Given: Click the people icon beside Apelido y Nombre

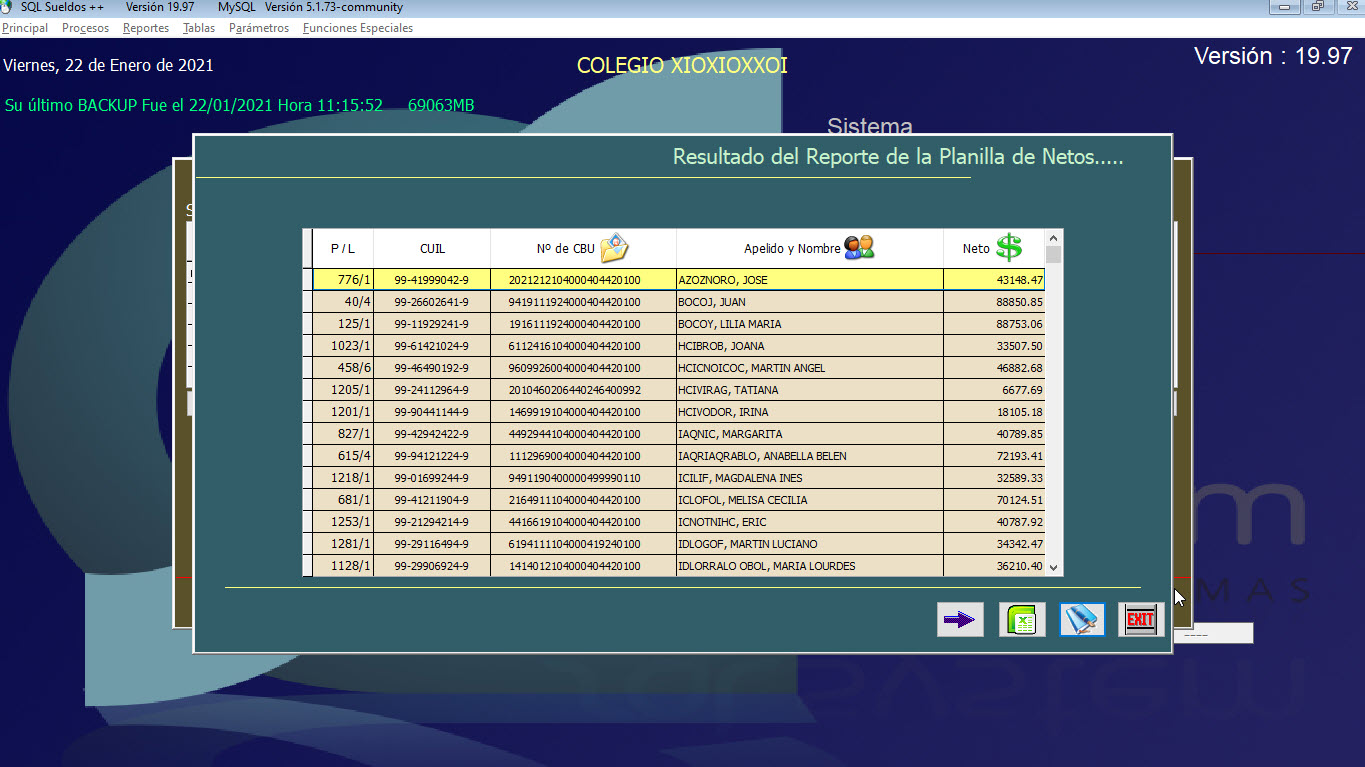Looking at the screenshot, I should pos(859,248).
